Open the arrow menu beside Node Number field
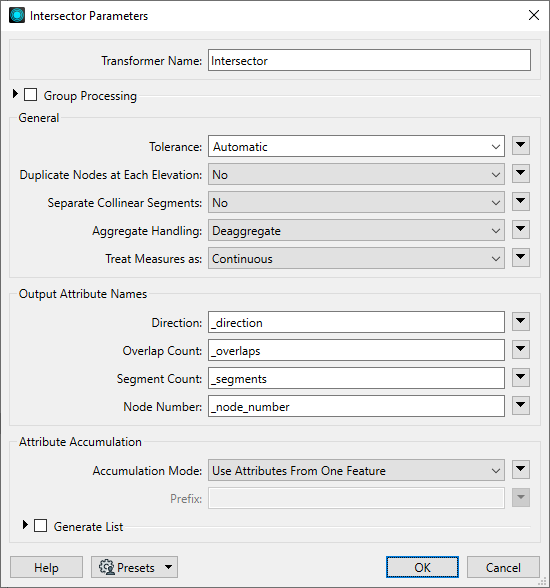 520,405
